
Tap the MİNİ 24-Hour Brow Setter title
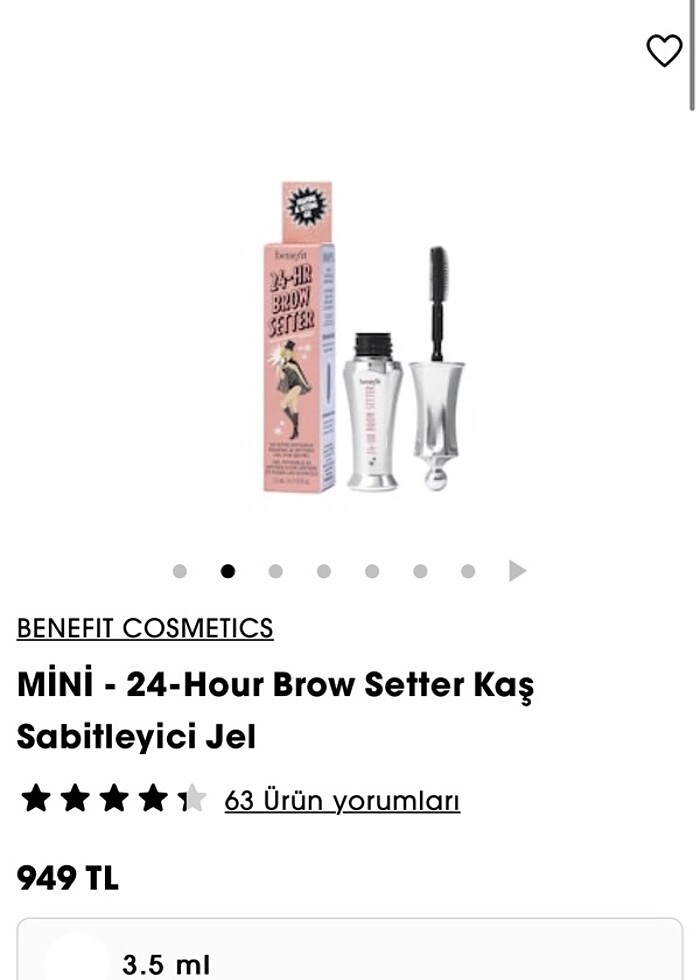tap(276, 709)
